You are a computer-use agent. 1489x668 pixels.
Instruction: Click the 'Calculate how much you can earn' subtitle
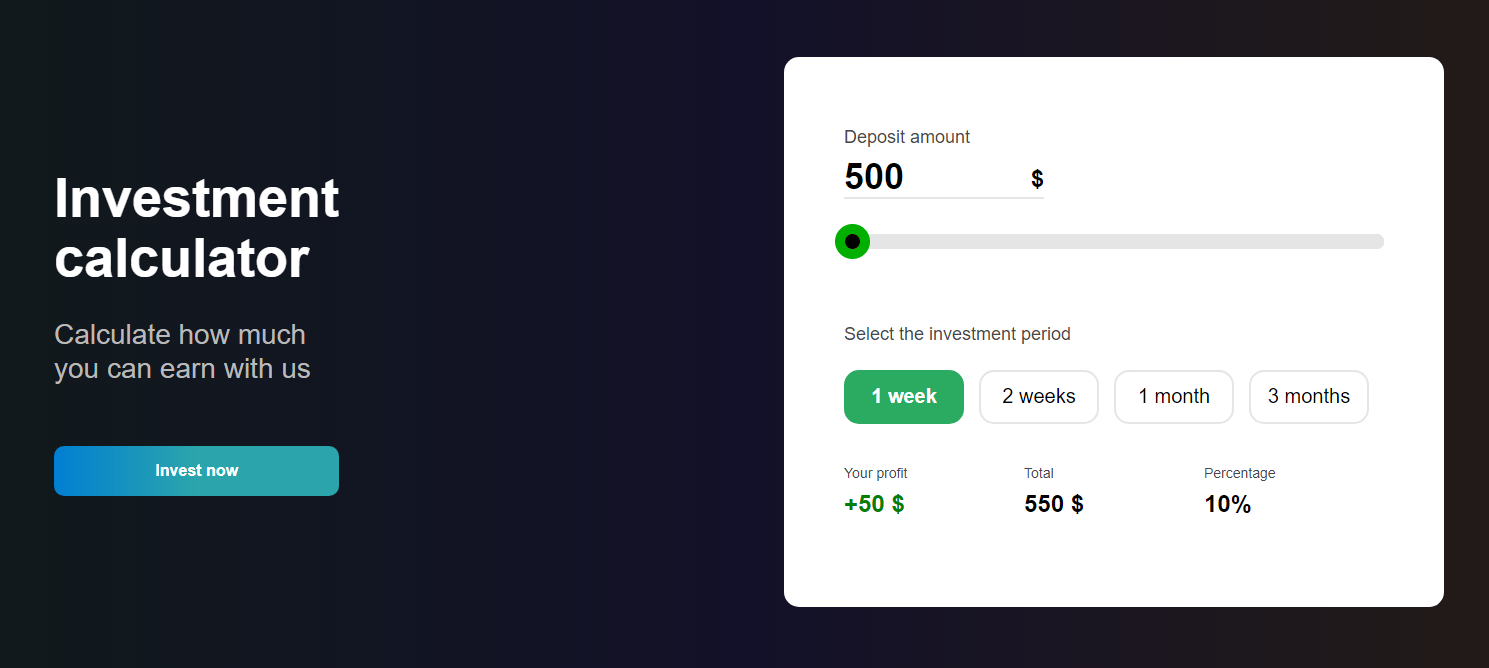coord(182,351)
